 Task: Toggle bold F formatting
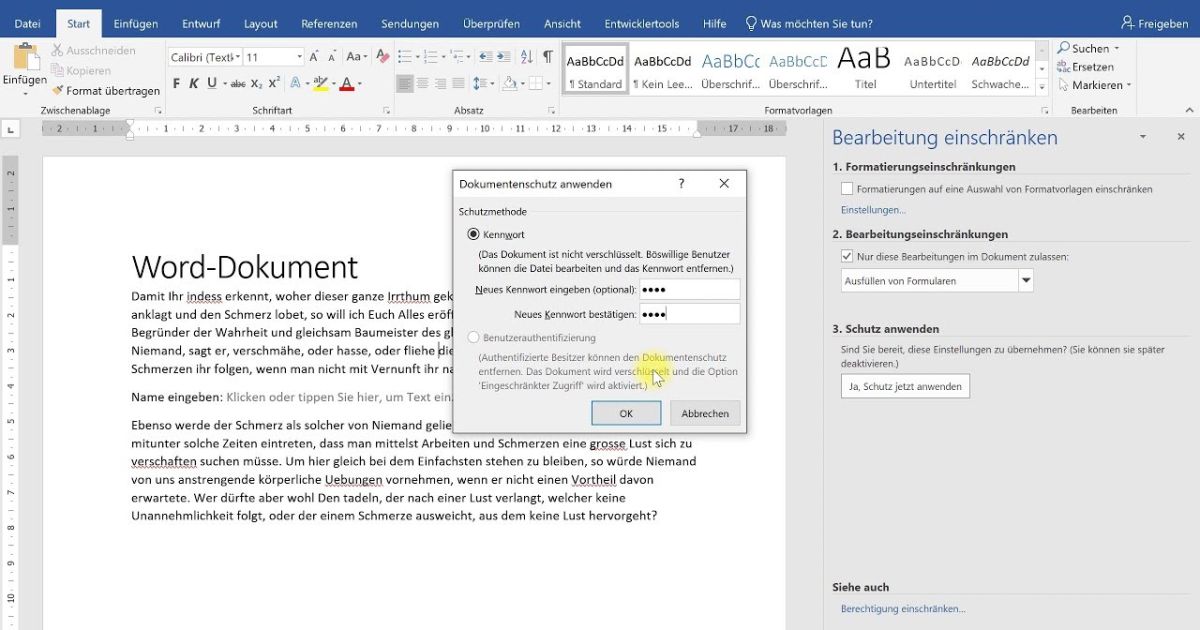tap(176, 84)
